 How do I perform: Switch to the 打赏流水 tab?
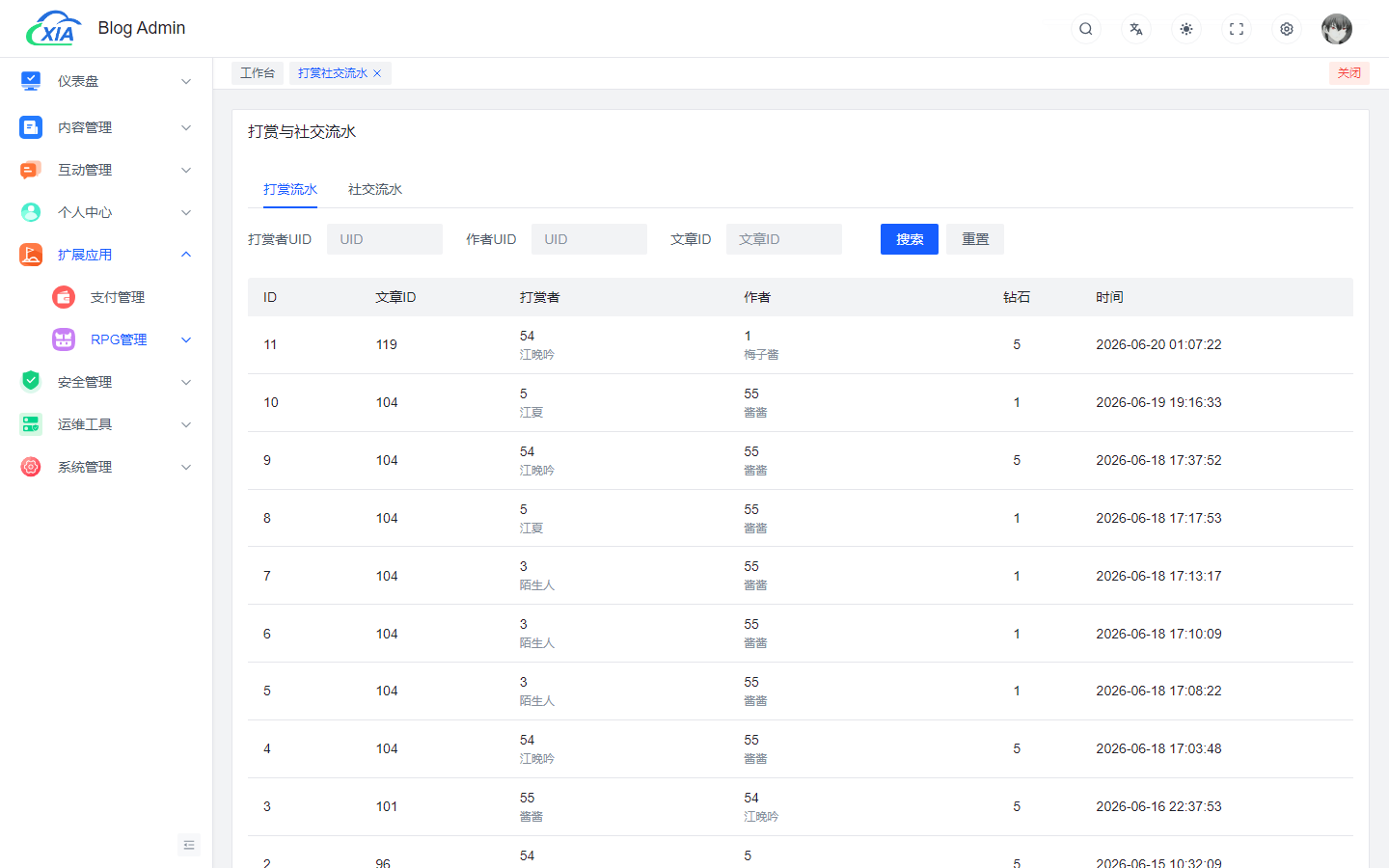pyautogui.click(x=290, y=189)
